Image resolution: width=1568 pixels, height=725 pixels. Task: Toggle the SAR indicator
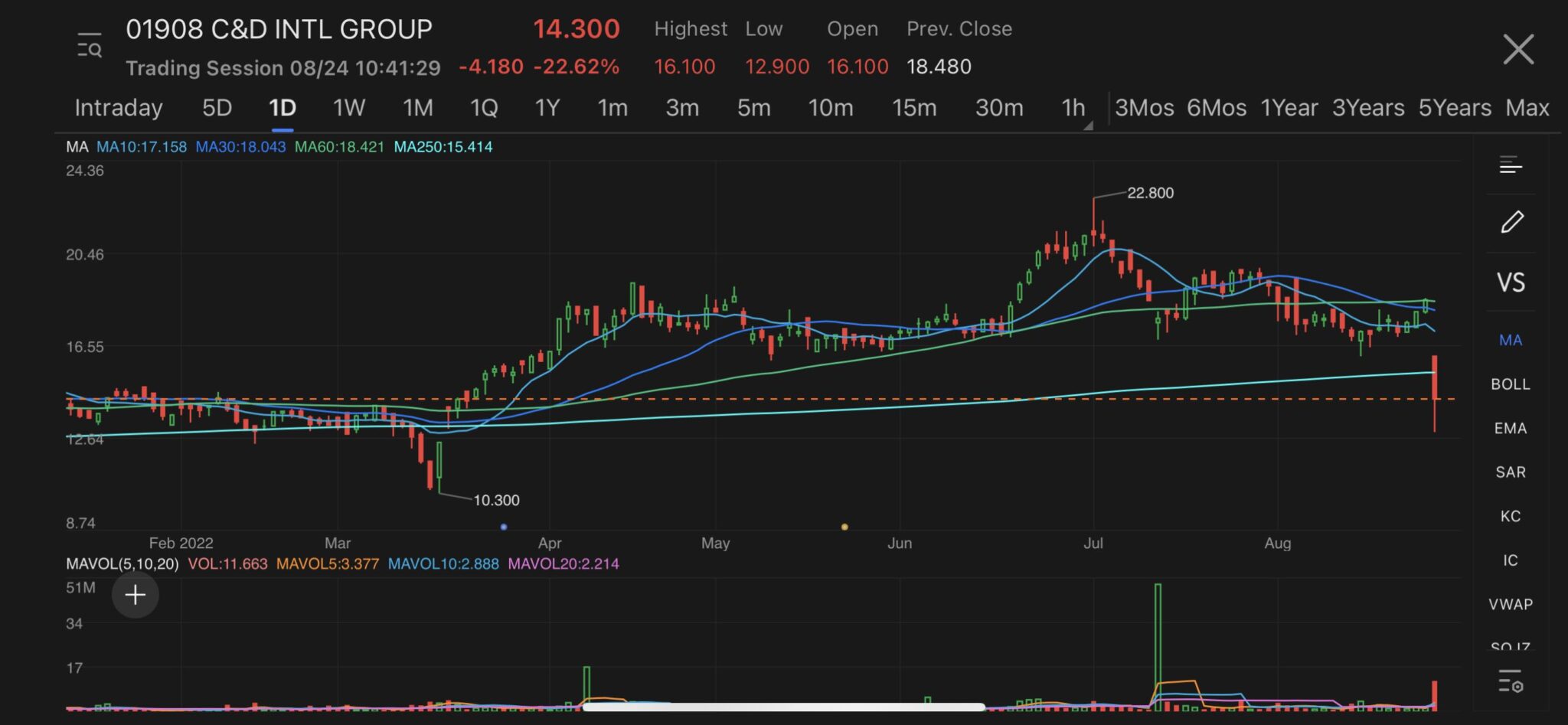pyautogui.click(x=1511, y=472)
